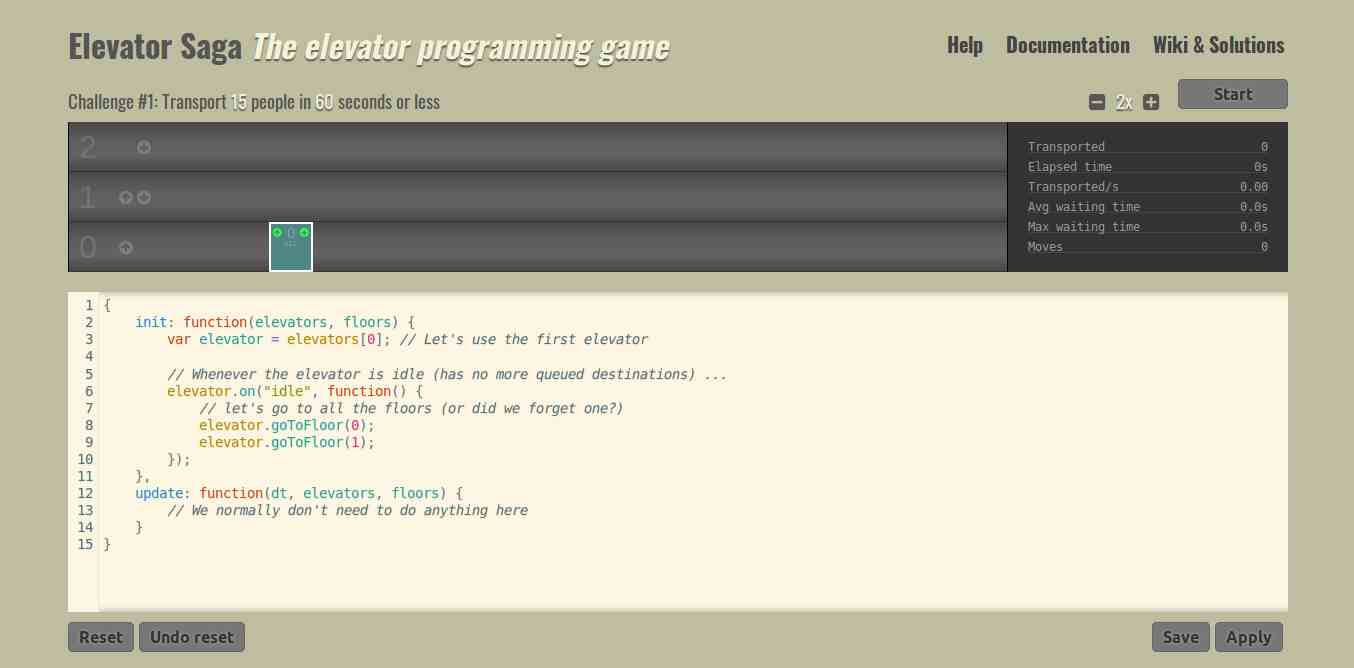Image resolution: width=1354 pixels, height=668 pixels.
Task: Open the Help page
Action: click(x=965, y=45)
